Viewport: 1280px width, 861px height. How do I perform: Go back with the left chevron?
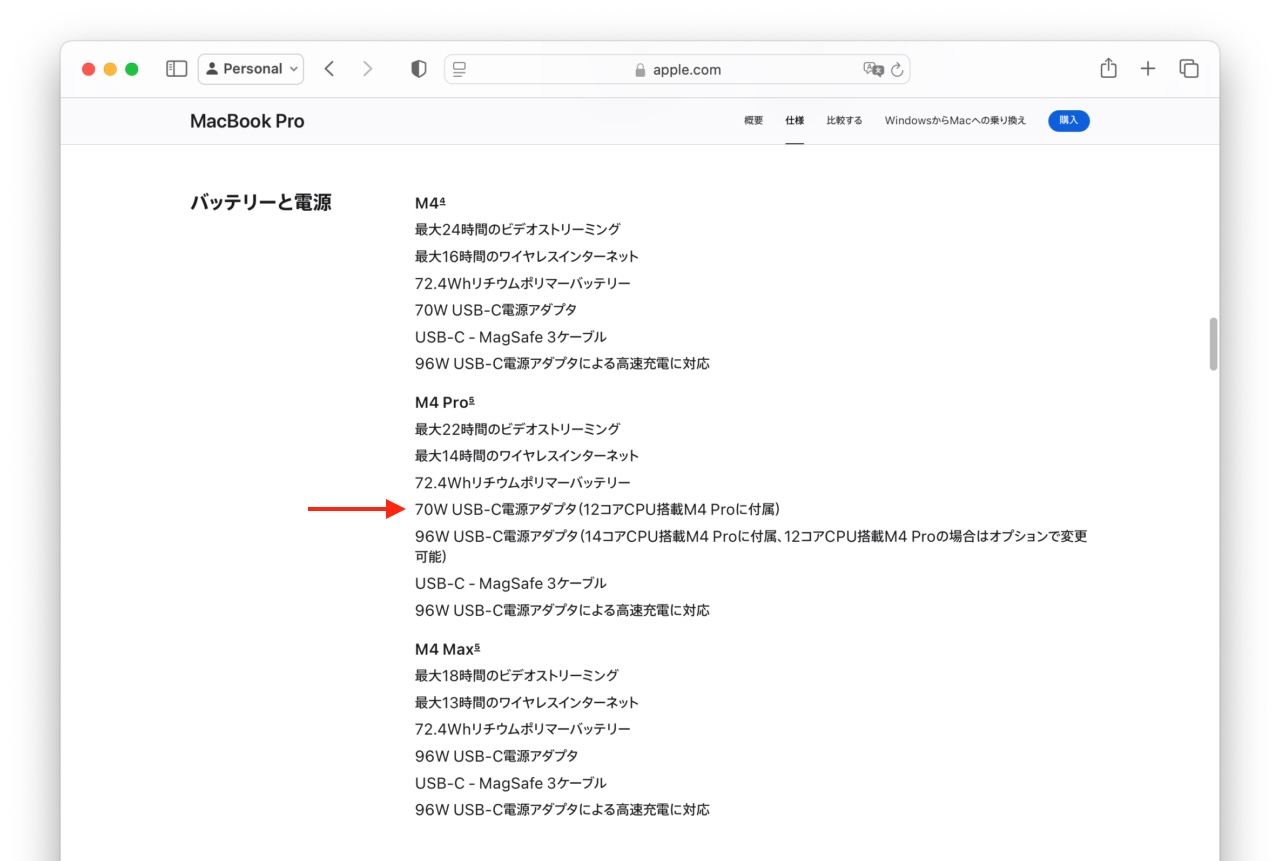(x=329, y=69)
